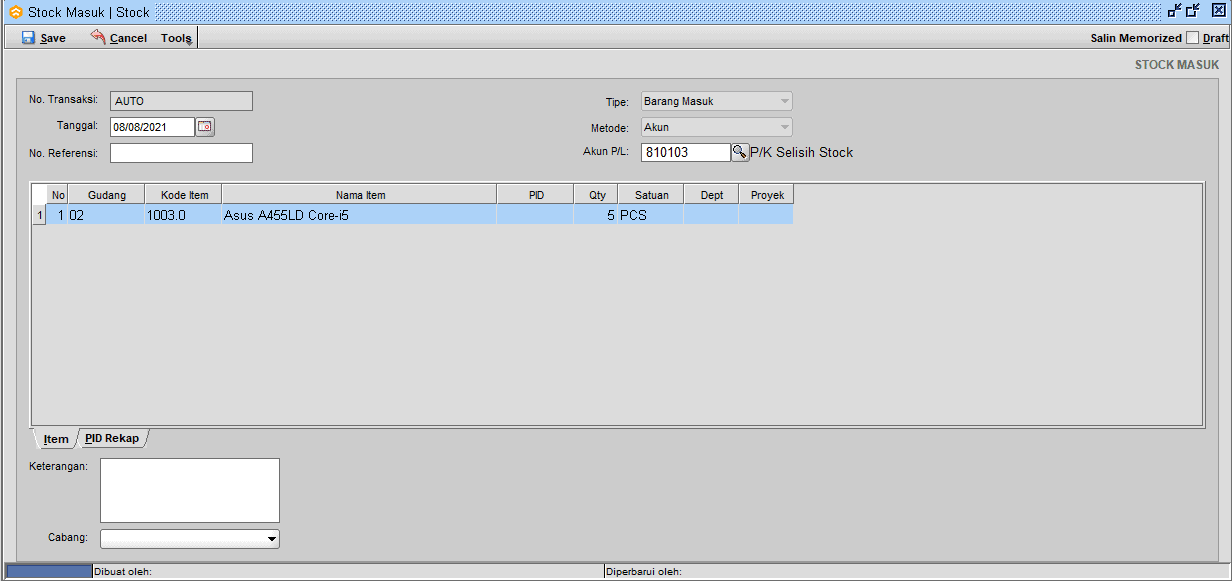Select the row 1 indicator cell
The width and height of the screenshot is (1232, 581).
(x=40, y=215)
